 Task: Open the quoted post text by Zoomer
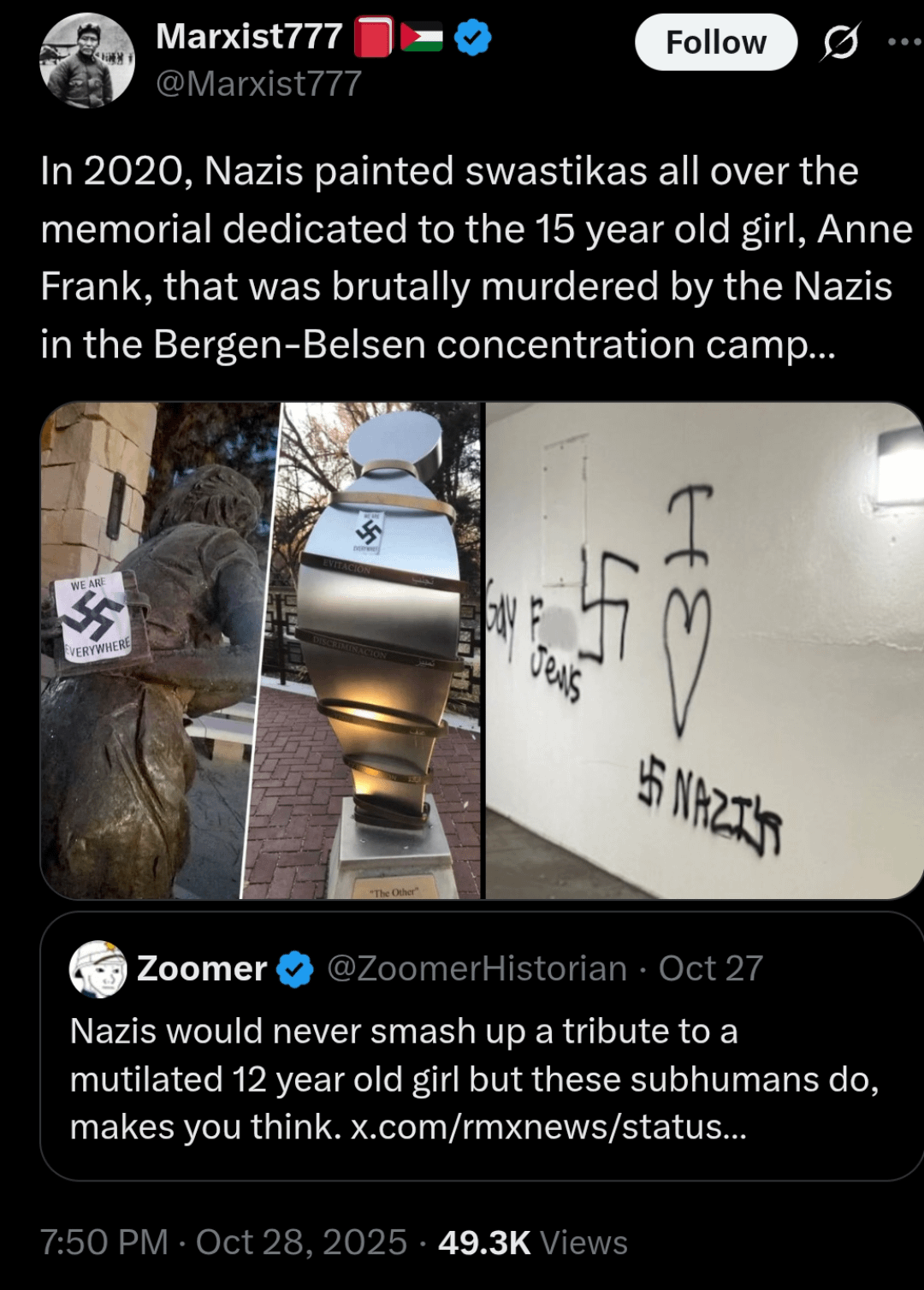click(x=474, y=1080)
